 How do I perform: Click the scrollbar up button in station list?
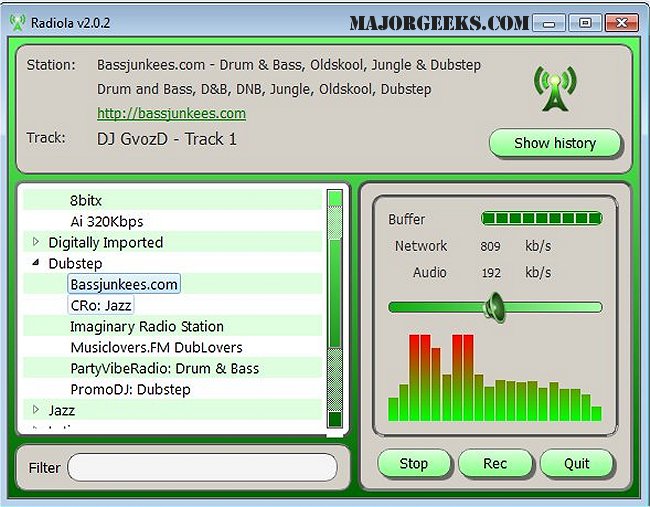(335, 198)
